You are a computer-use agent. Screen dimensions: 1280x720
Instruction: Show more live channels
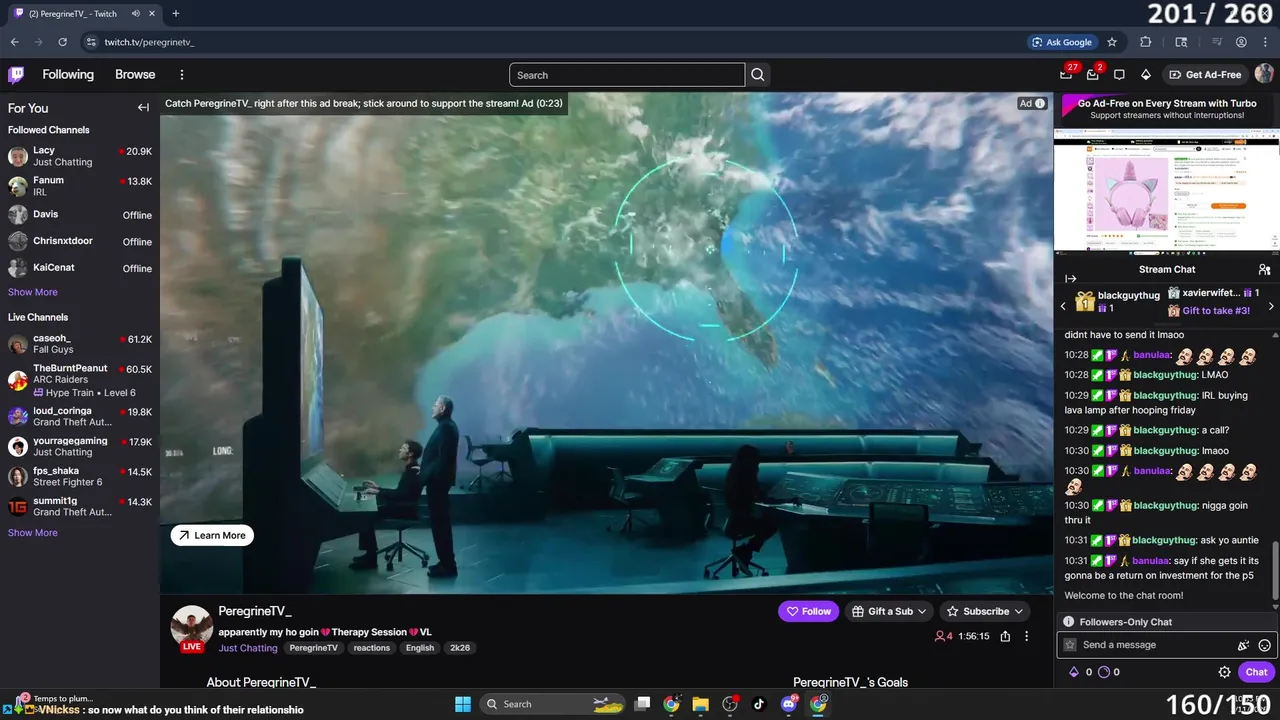point(33,533)
